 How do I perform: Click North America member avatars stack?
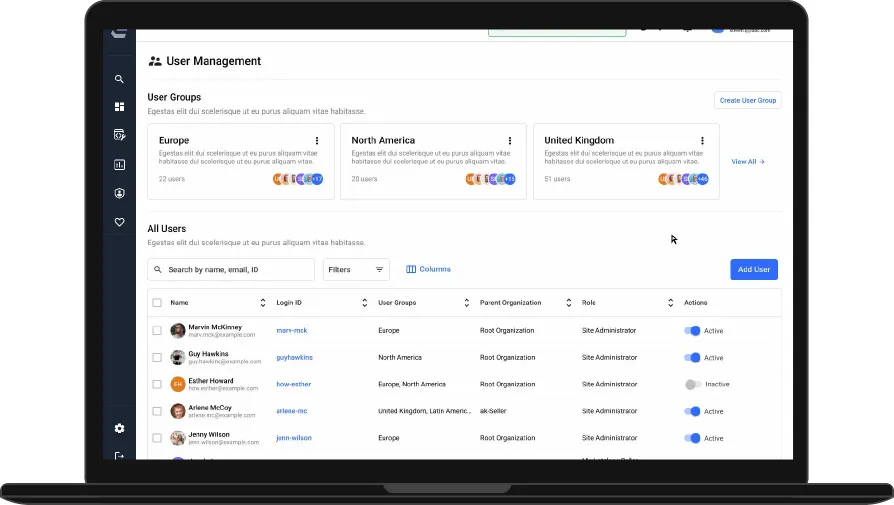point(491,179)
